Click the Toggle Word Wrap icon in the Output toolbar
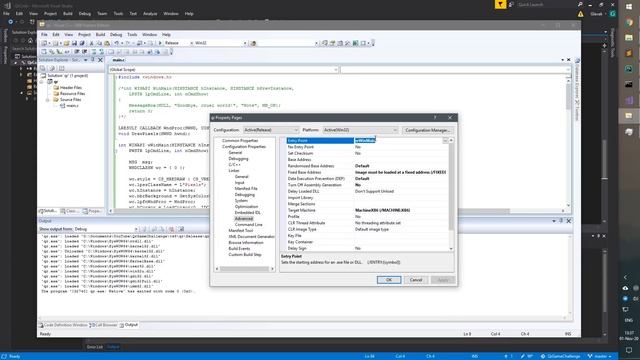 point(181,229)
